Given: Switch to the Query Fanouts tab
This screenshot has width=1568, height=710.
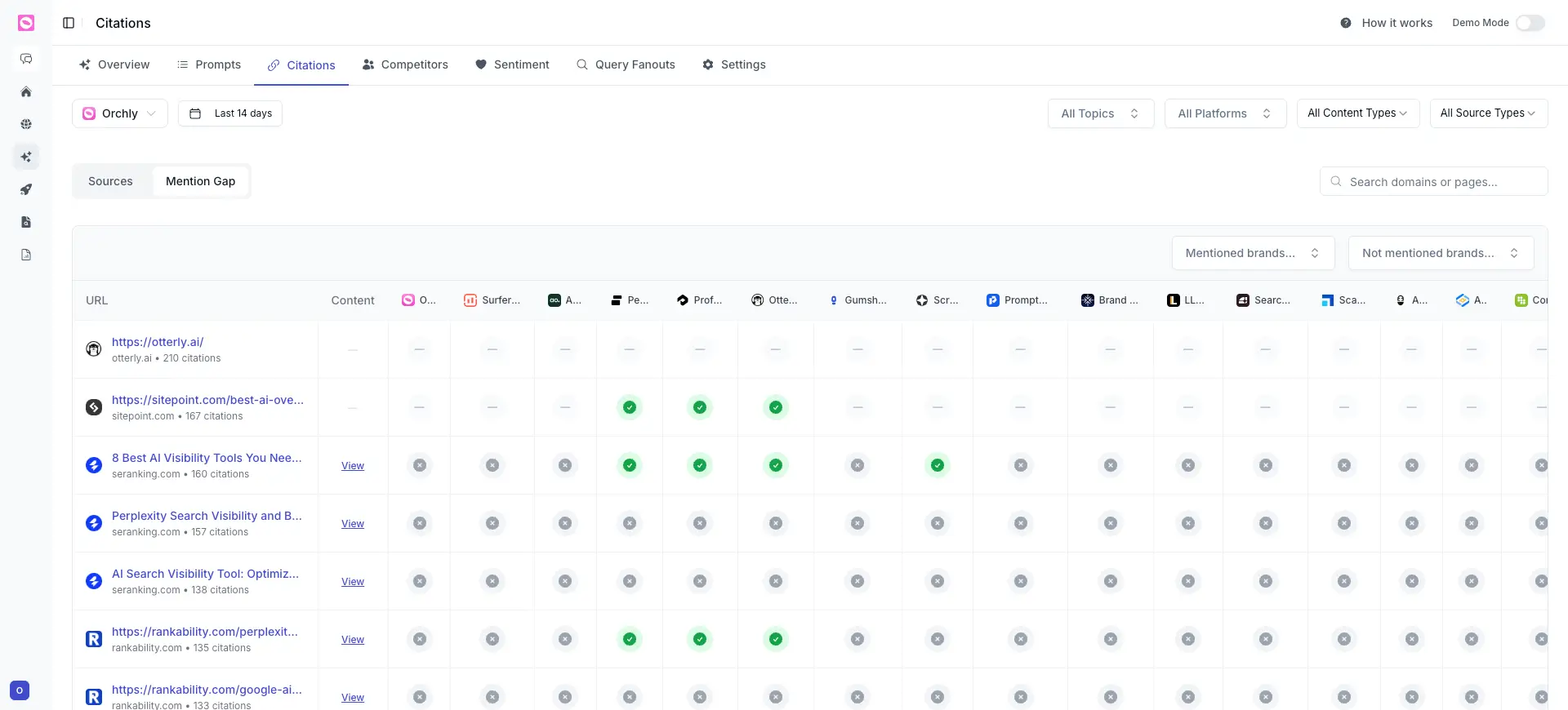Looking at the screenshot, I should tap(626, 64).
